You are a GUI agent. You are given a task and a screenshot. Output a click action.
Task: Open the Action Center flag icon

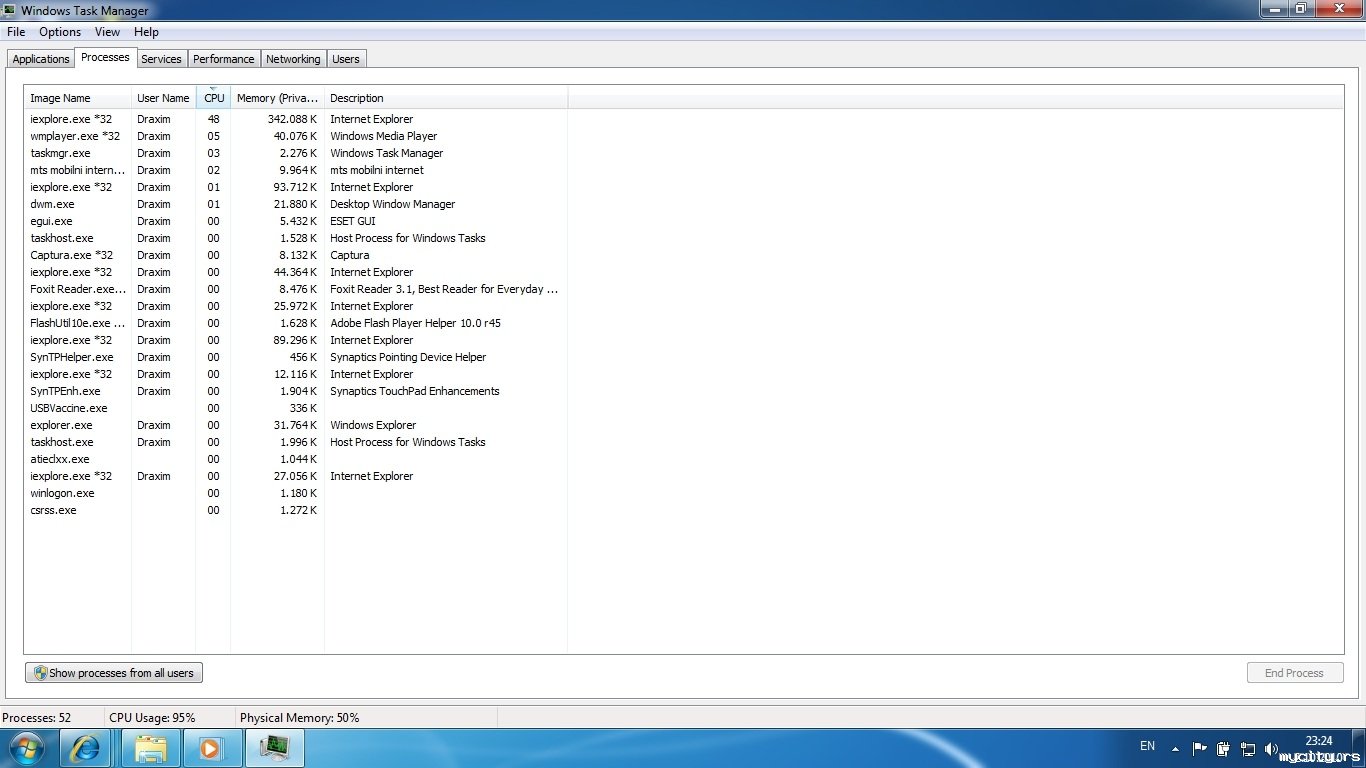[x=1199, y=748]
